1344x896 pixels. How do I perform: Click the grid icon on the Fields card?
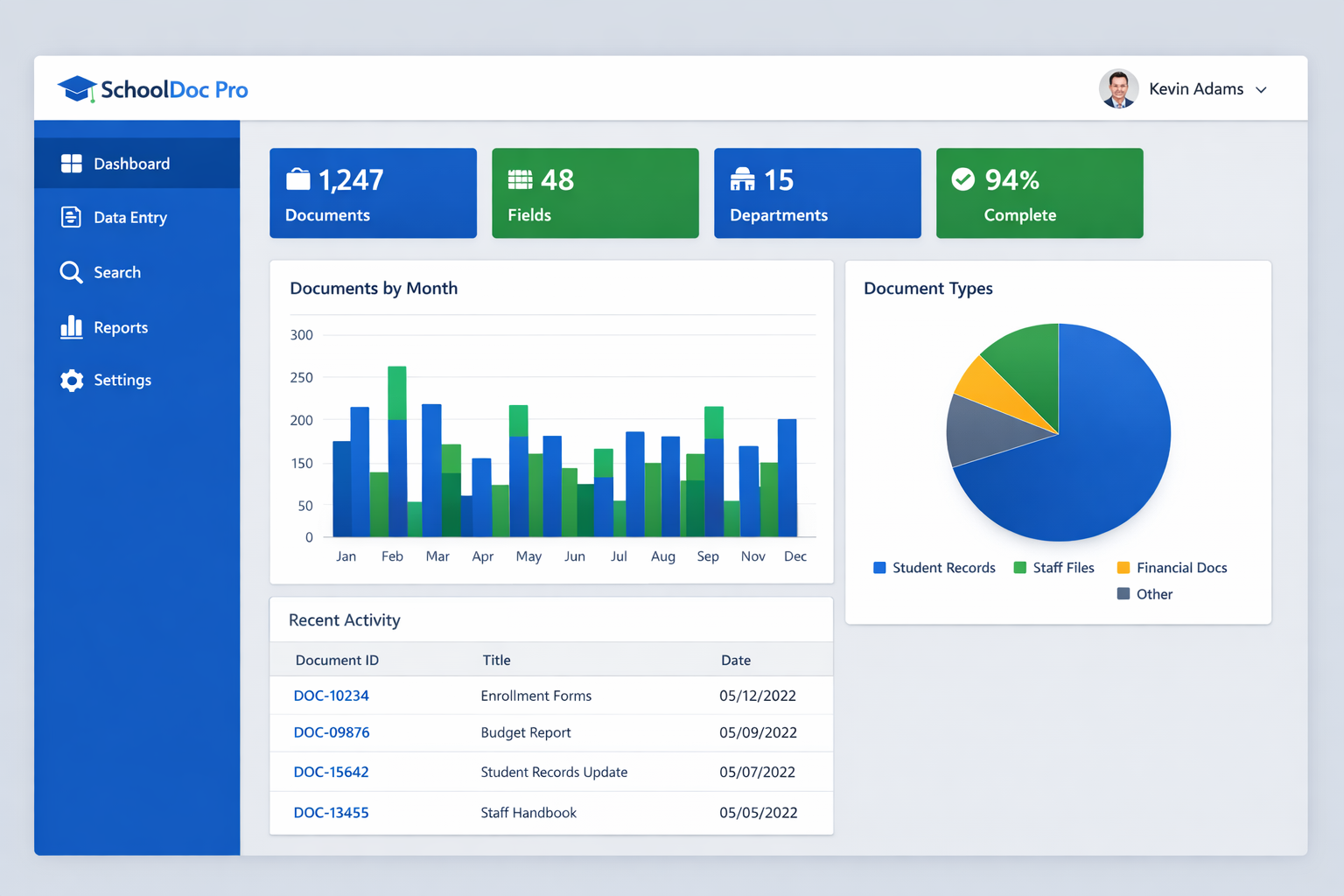520,178
